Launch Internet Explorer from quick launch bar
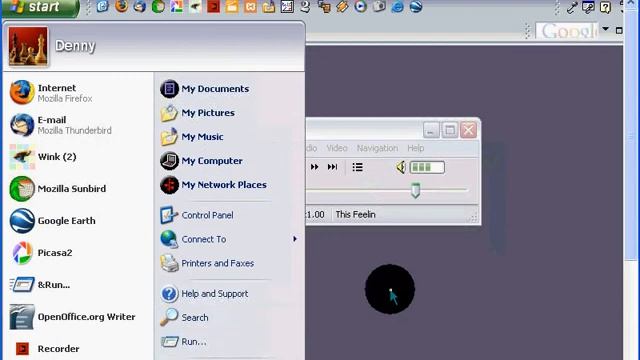The image size is (640, 360). tap(398, 6)
